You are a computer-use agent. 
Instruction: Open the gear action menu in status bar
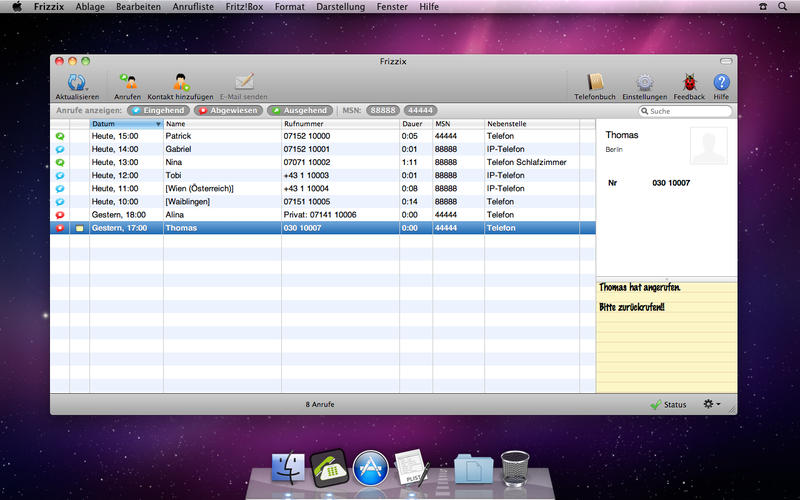711,404
